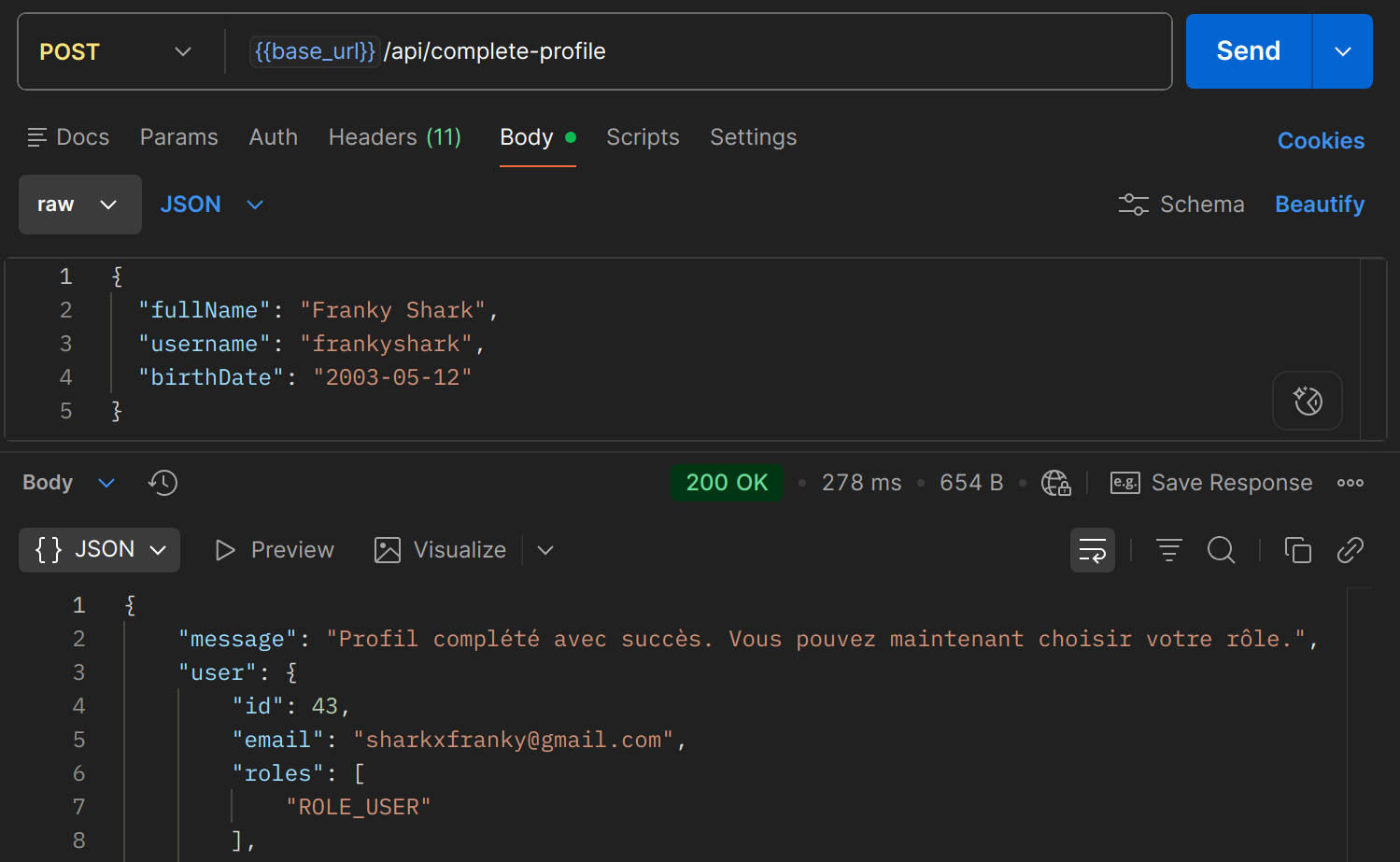Click the "roles" key in response
Viewport: 1400px width, 862px height.
[x=278, y=773]
